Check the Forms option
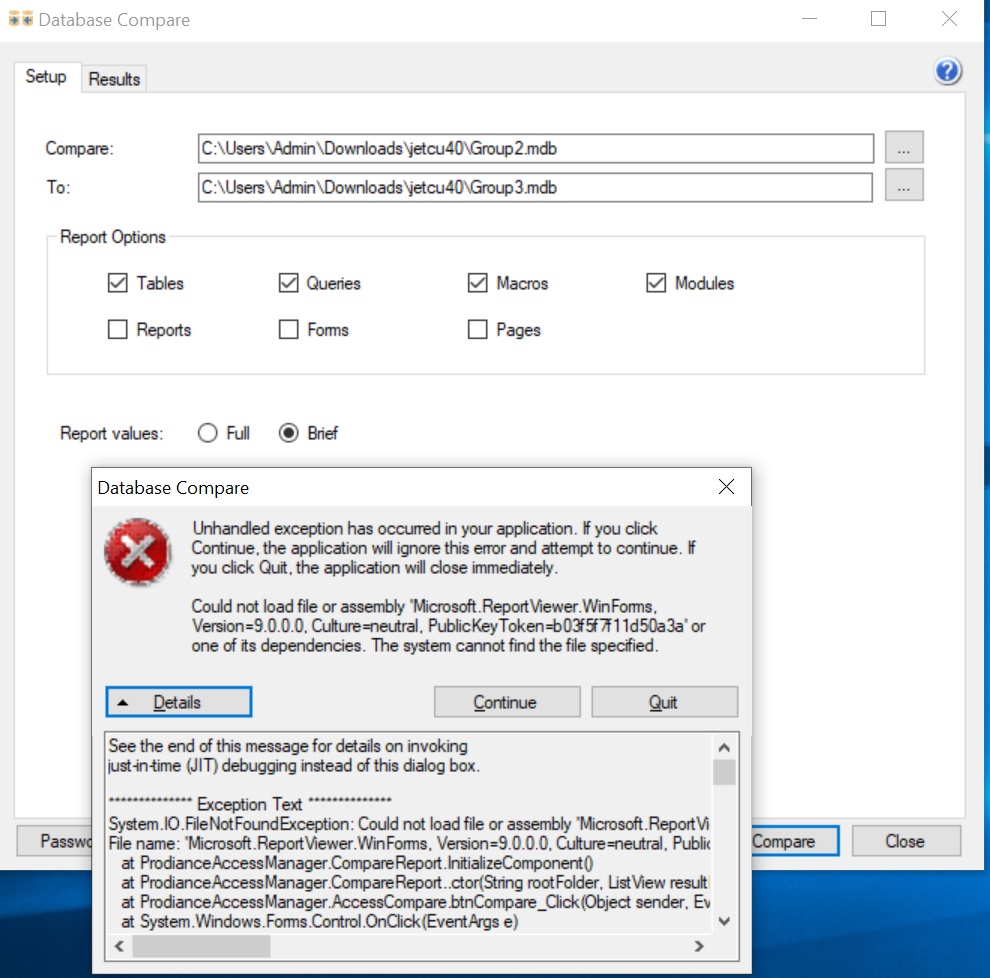Screen dimensions: 990x978 point(287,329)
